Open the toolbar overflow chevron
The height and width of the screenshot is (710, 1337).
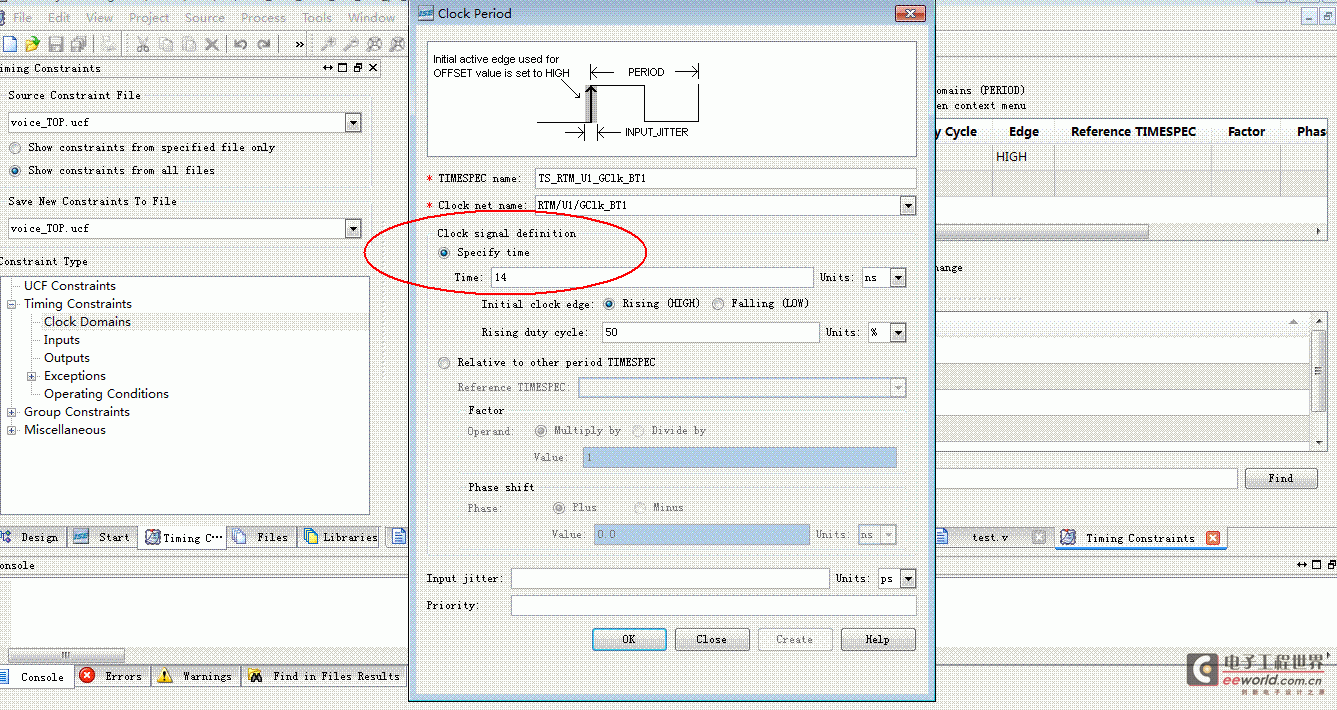click(299, 44)
